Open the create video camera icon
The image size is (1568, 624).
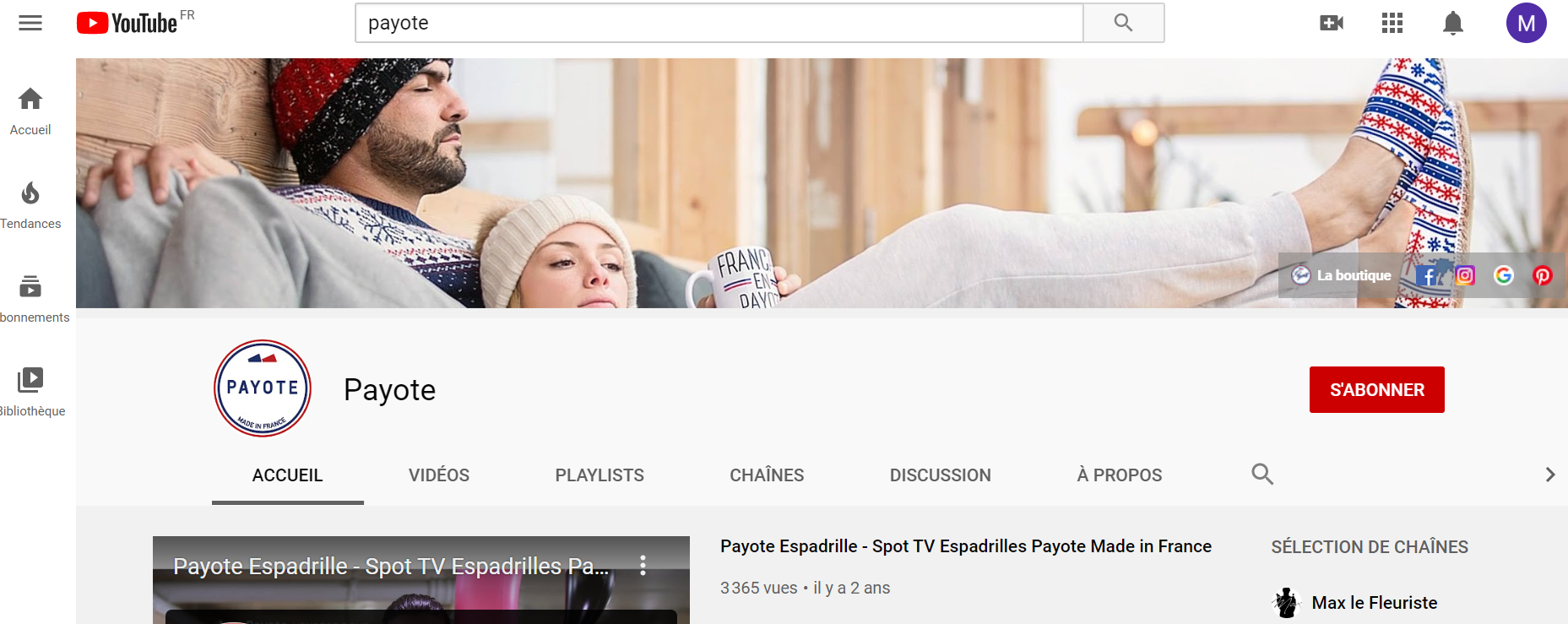point(1332,23)
